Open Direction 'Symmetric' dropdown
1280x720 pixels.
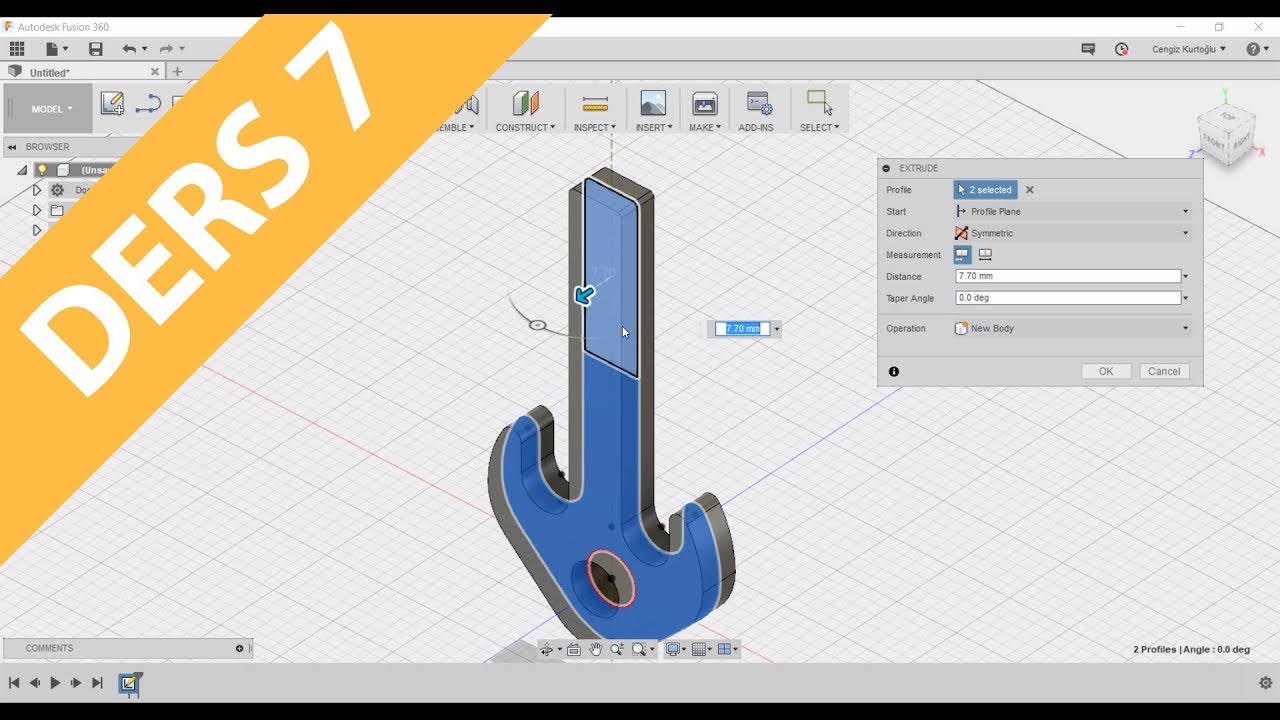click(1073, 233)
